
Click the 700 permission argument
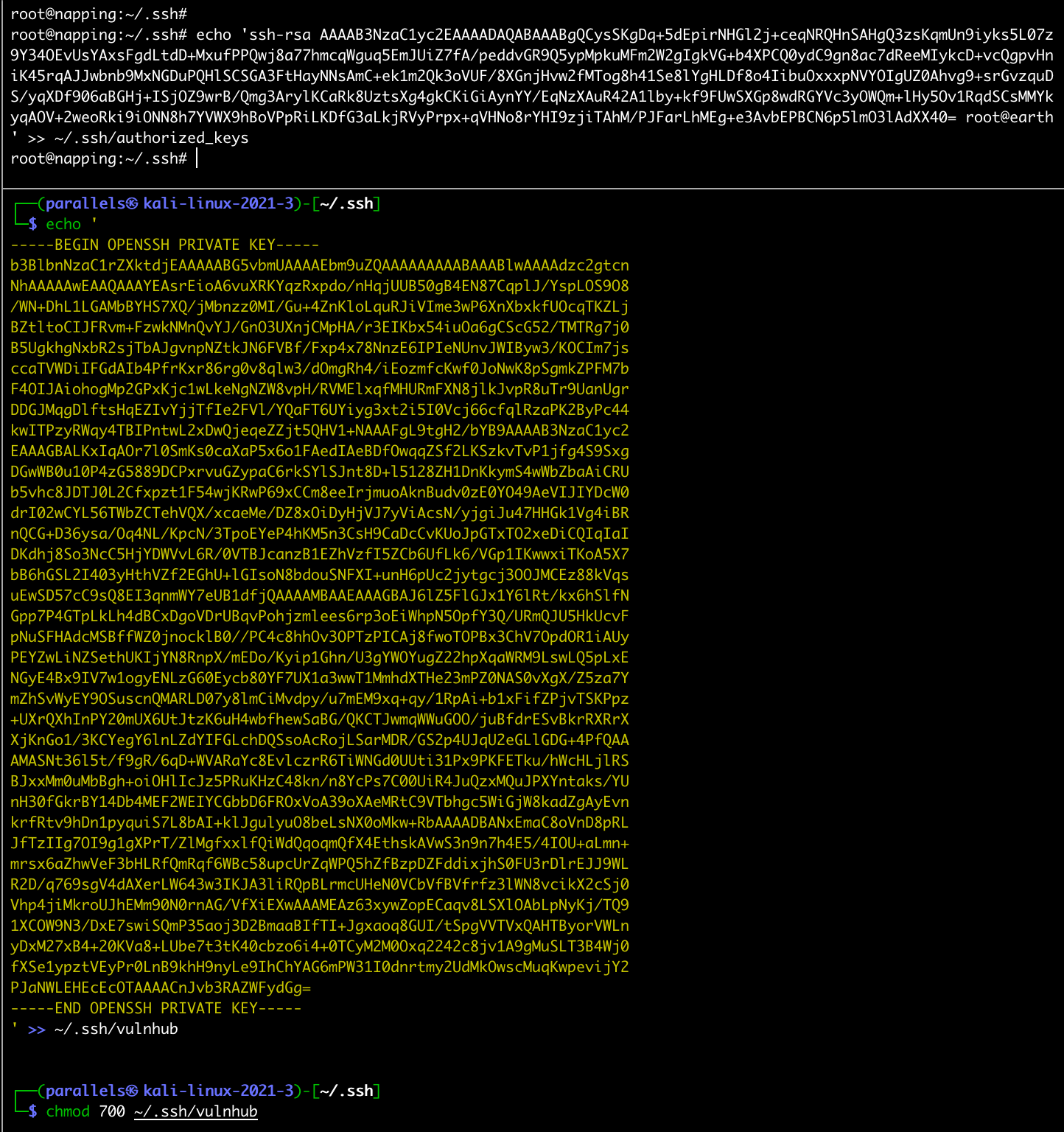[112, 1111]
